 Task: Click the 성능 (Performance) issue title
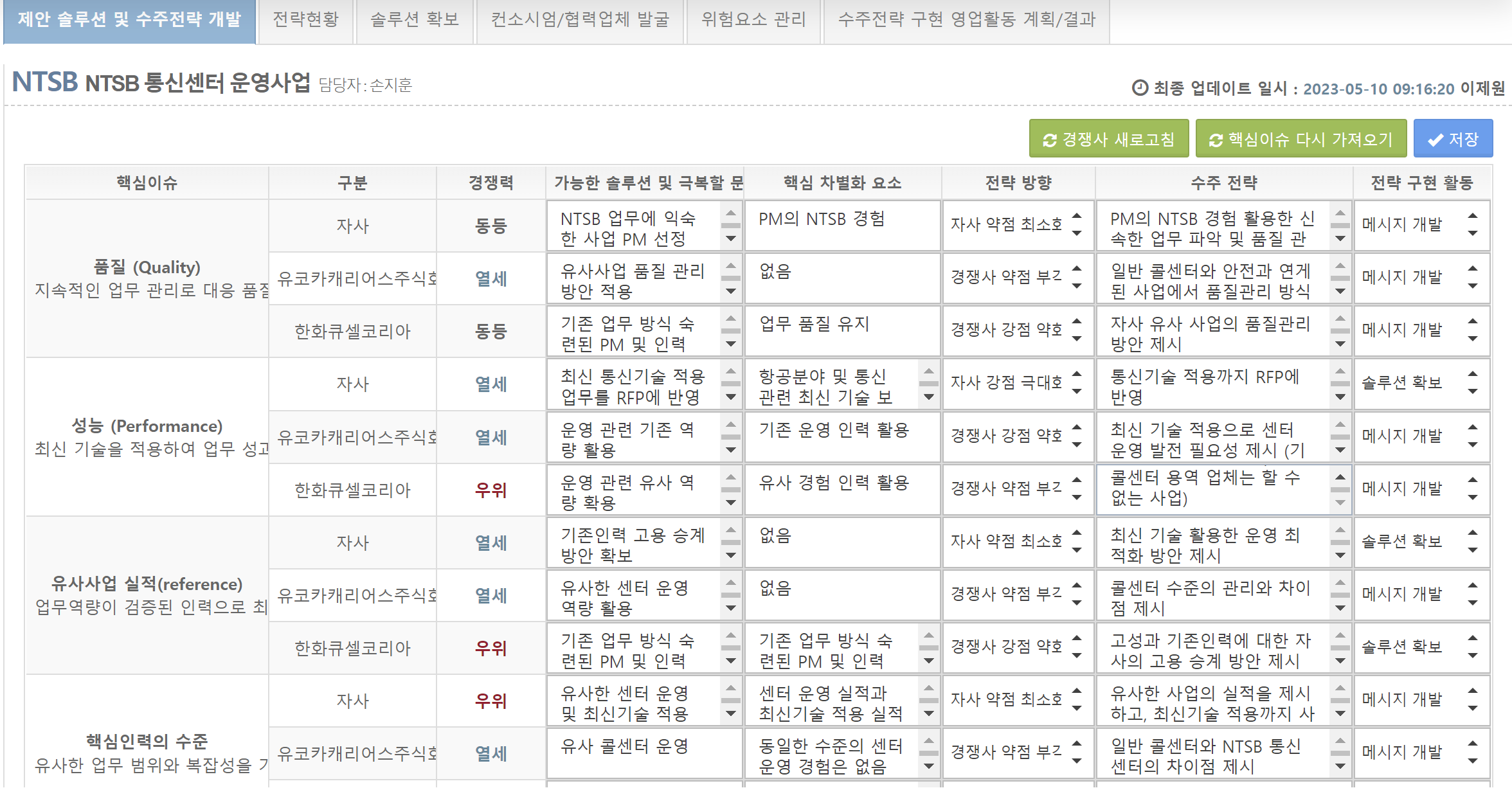click(147, 425)
